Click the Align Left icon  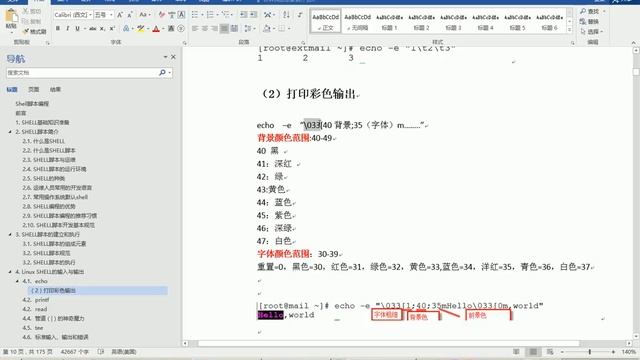tap(195, 29)
